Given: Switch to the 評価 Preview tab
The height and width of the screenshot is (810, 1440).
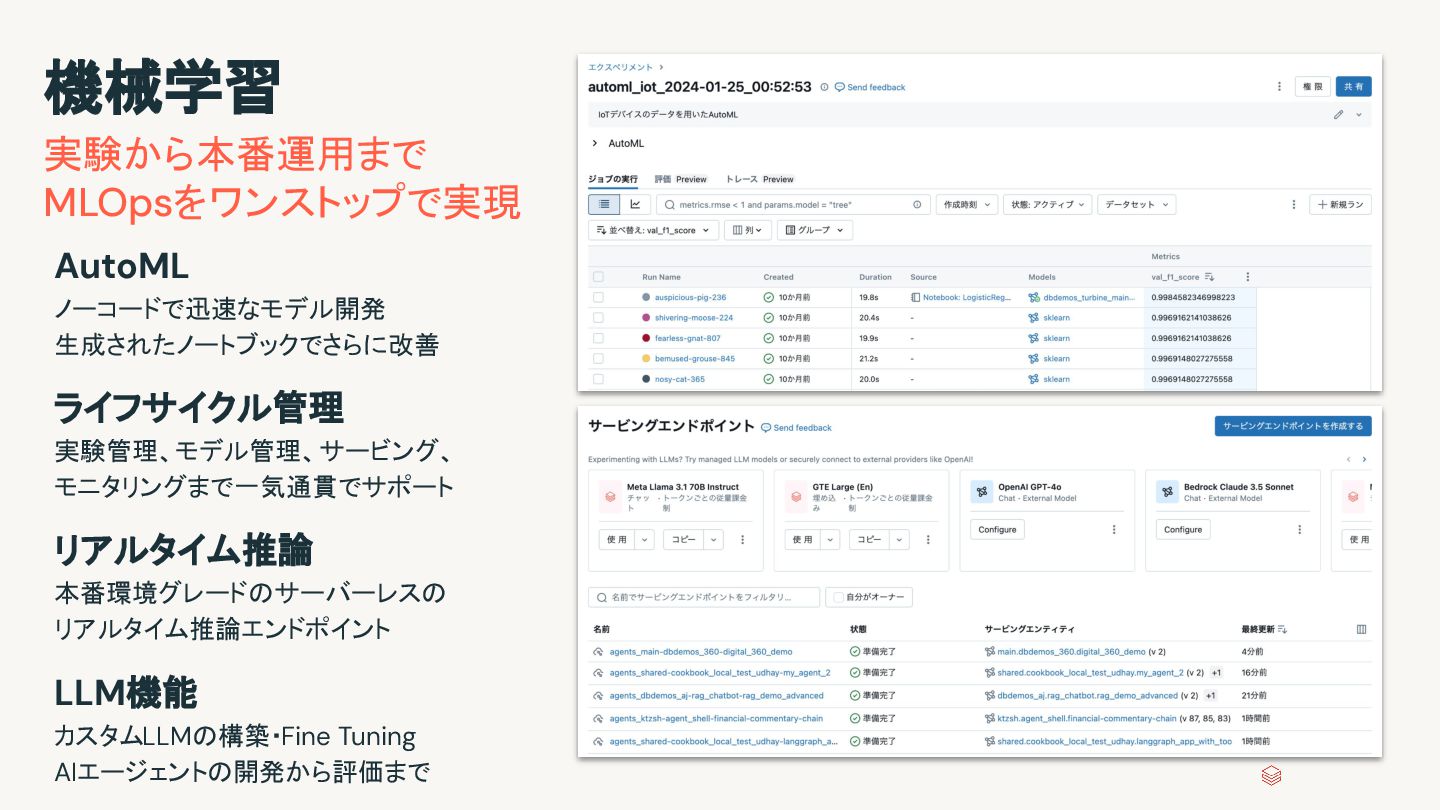Looking at the screenshot, I should pos(681,179).
